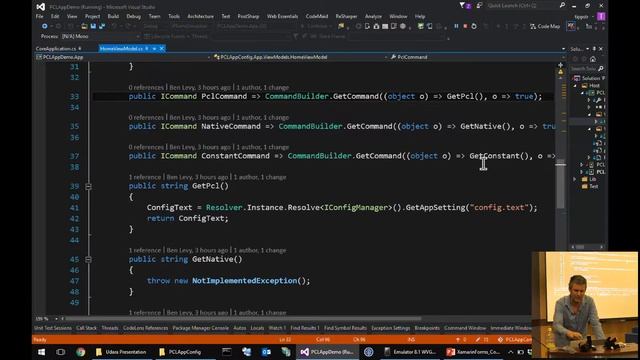Pause debugging with the Break All icon

(x=456, y=26)
